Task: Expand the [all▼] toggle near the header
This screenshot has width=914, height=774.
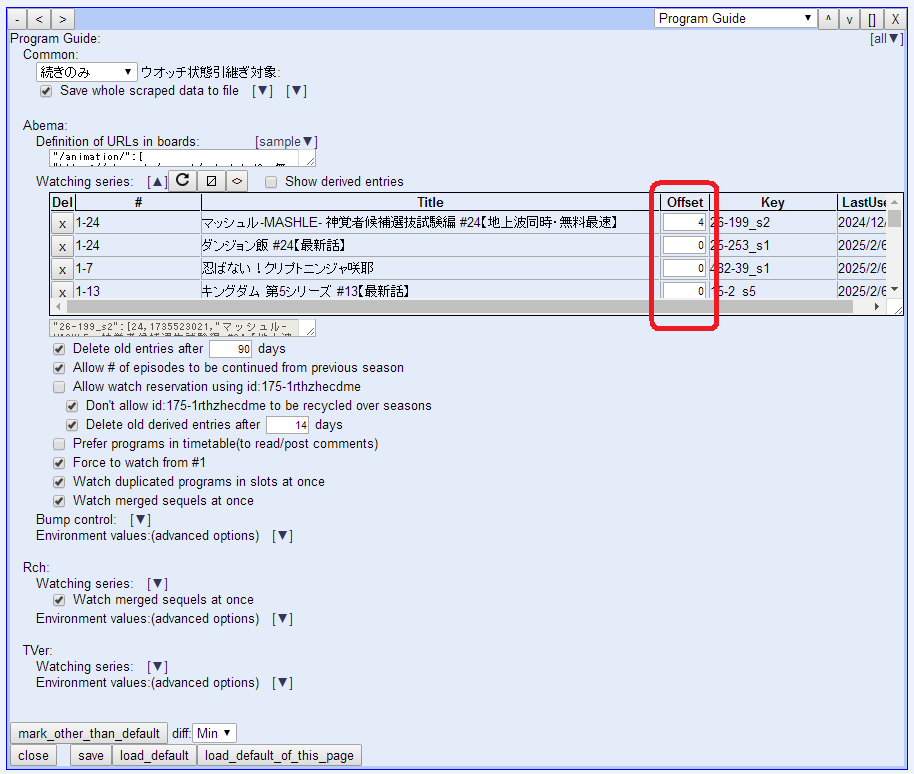Action: (x=887, y=38)
